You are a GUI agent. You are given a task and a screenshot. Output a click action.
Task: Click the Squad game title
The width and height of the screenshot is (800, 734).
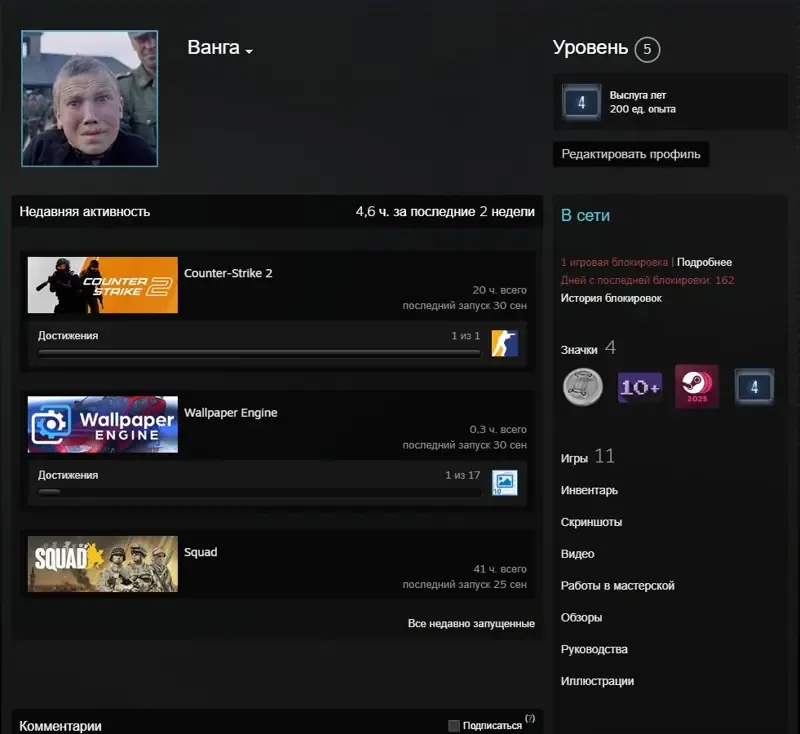201,552
